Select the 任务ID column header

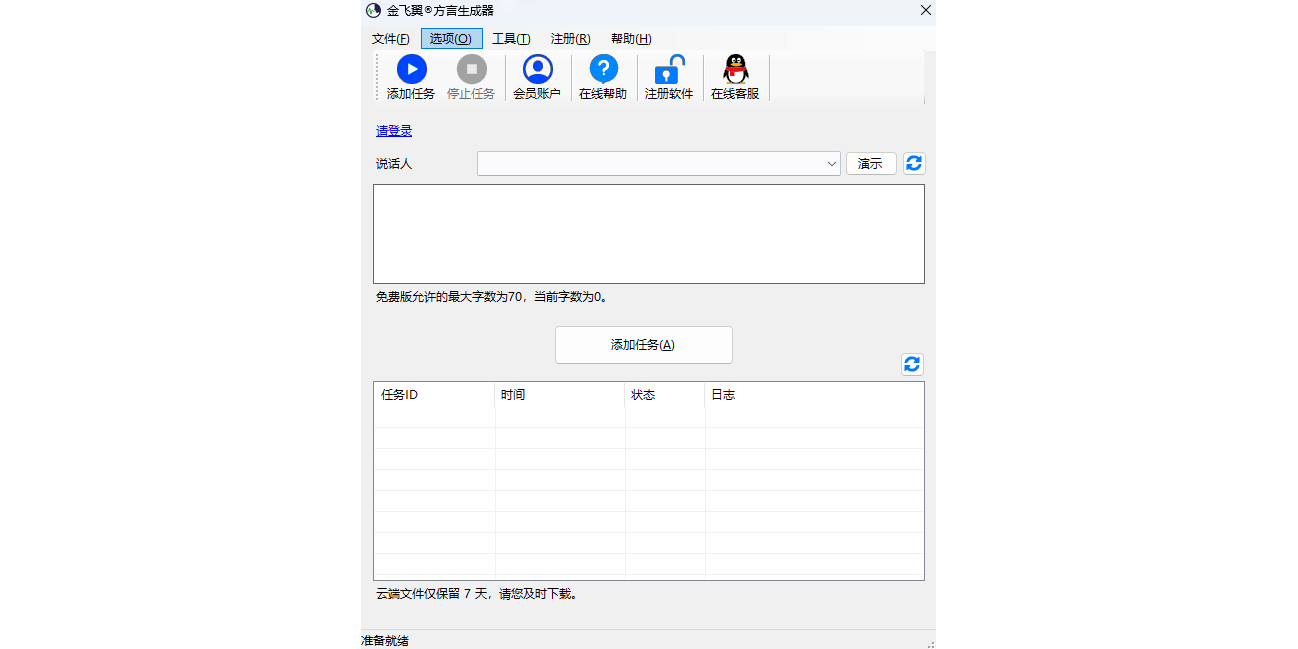(x=434, y=395)
